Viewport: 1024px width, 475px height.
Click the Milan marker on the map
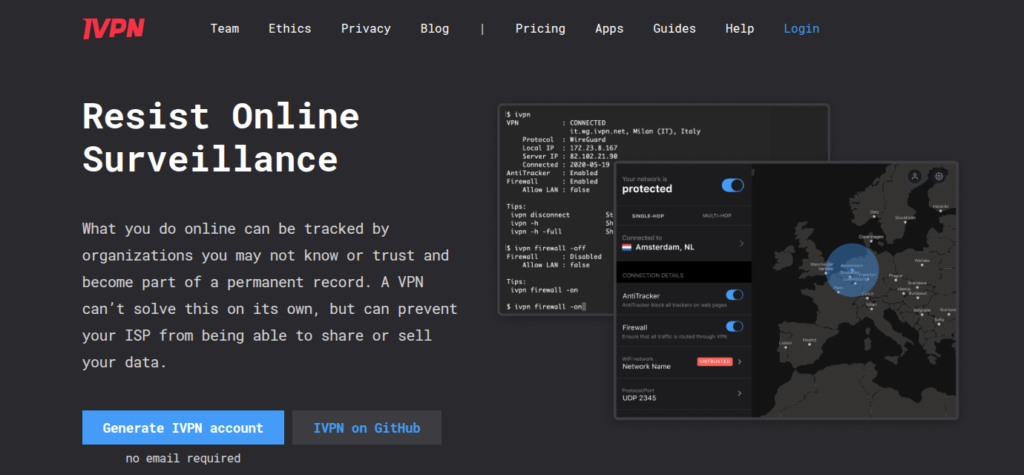pyautogui.click(x=872, y=308)
